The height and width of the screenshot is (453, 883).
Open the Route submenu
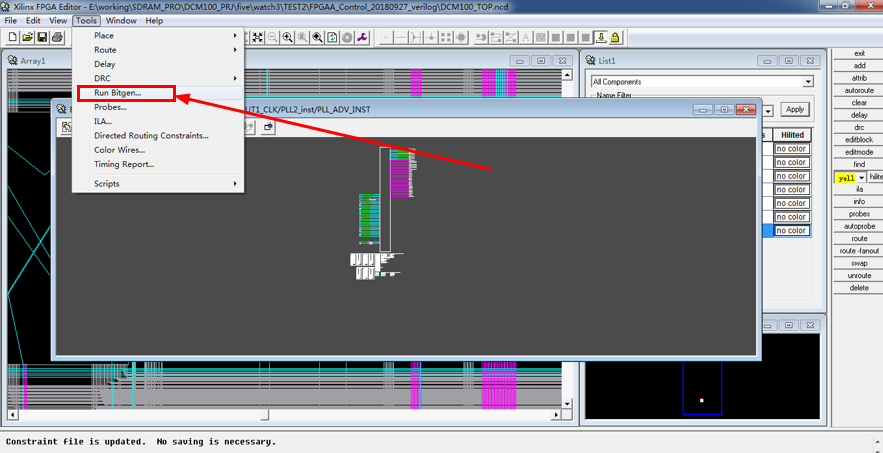(x=158, y=50)
